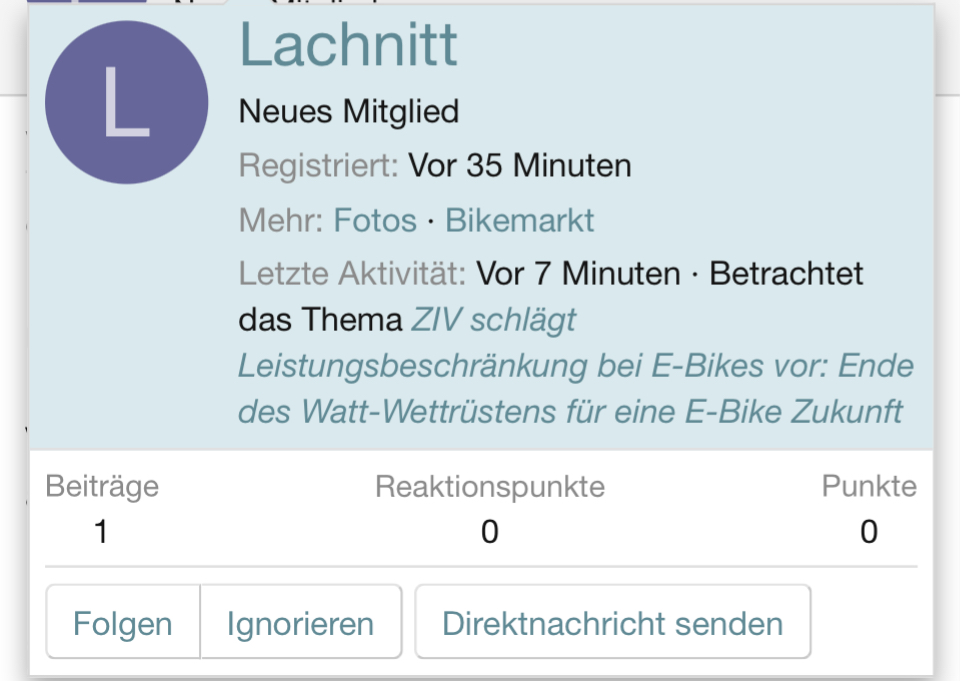
Task: Click the "Letzte Aktivität:" label
Action: point(352,272)
